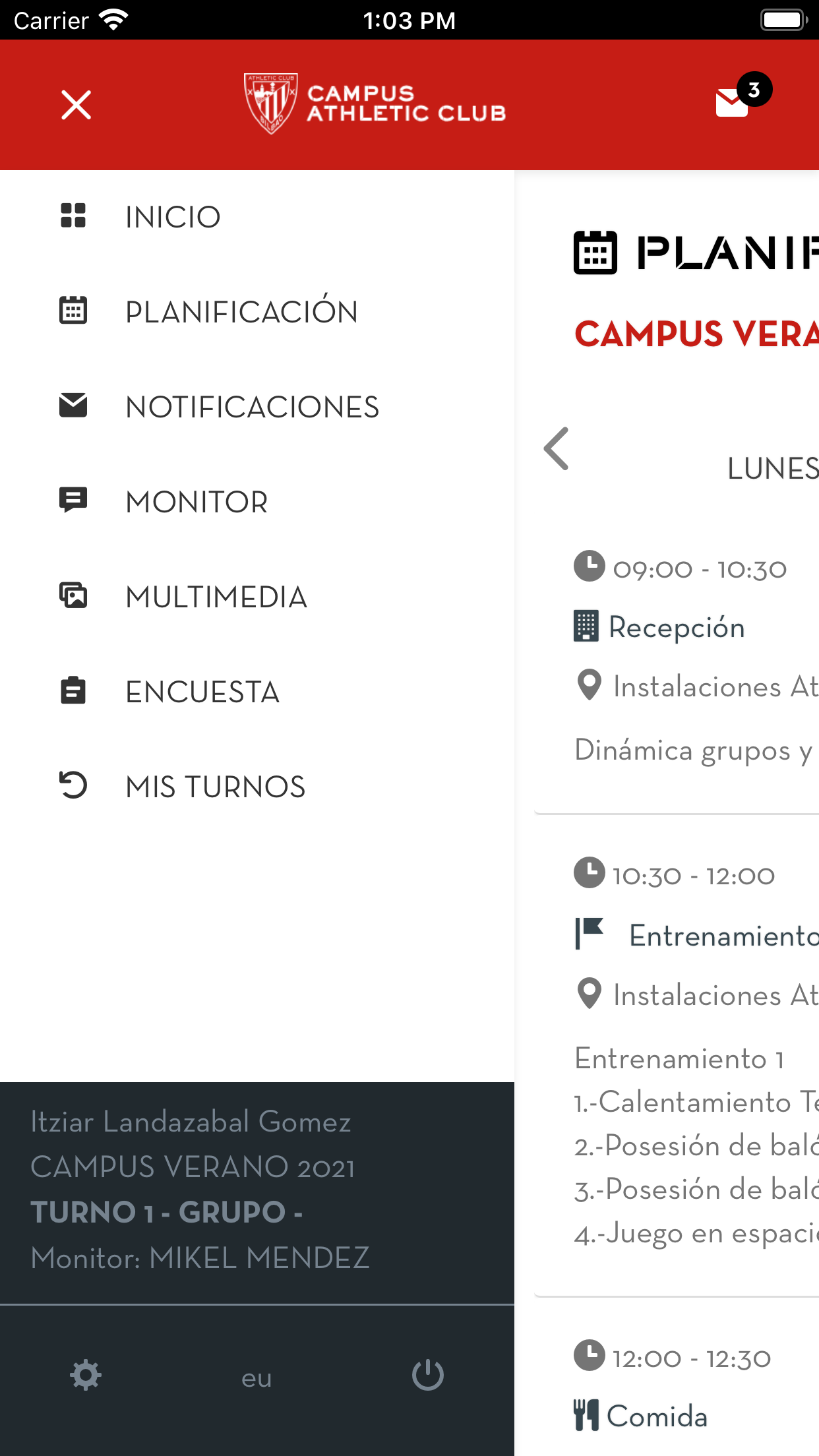Tap the Recepción schedule entry
The image size is (819, 1456).
[x=677, y=627]
